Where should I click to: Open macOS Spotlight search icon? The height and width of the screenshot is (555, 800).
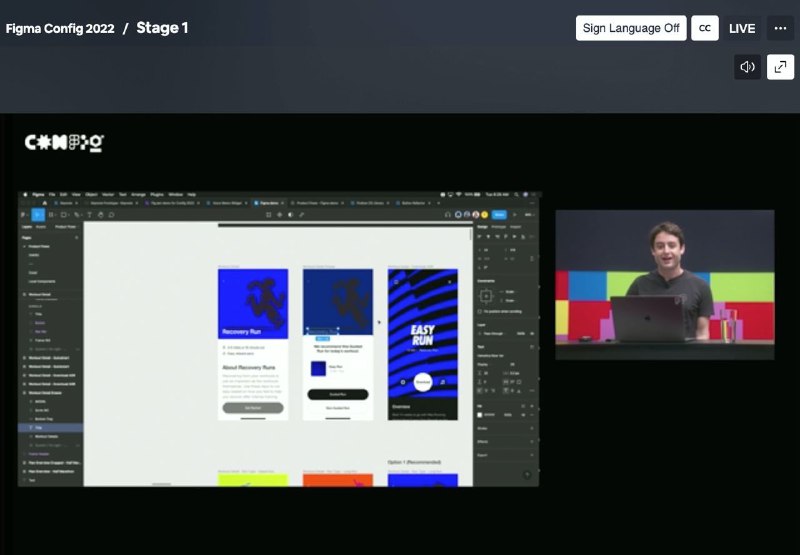click(516, 194)
